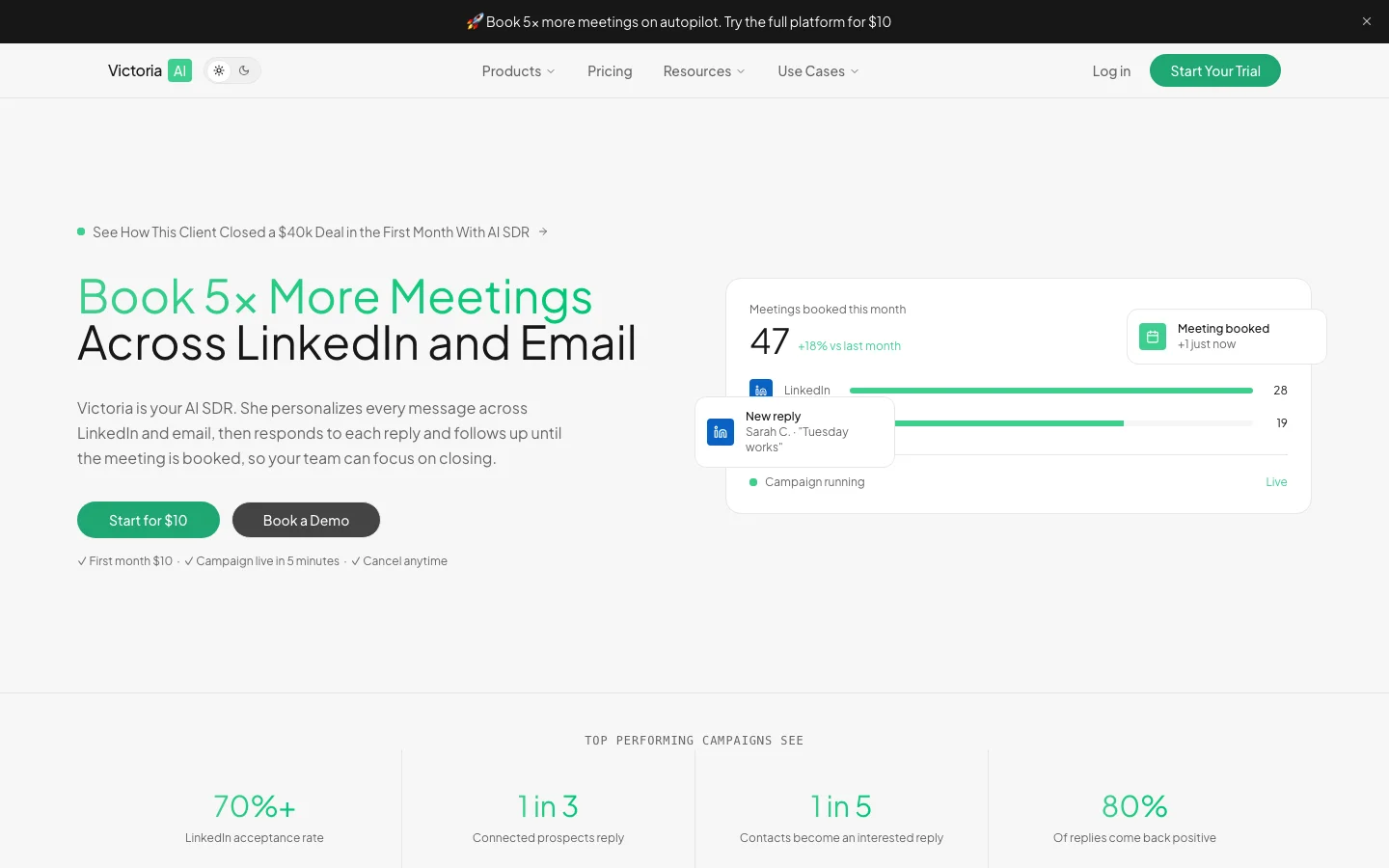Click the calendar icon in Meeting booked card
1389x868 pixels.
(1153, 337)
